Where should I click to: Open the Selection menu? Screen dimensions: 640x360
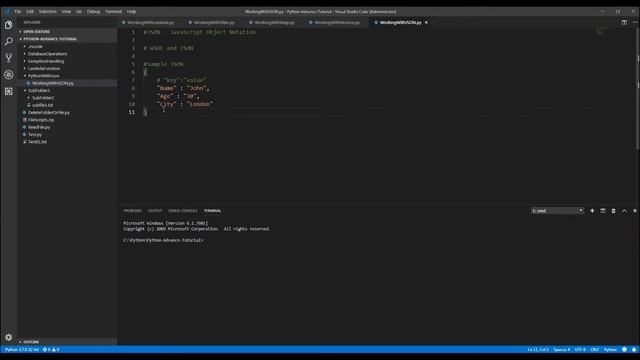click(x=48, y=11)
